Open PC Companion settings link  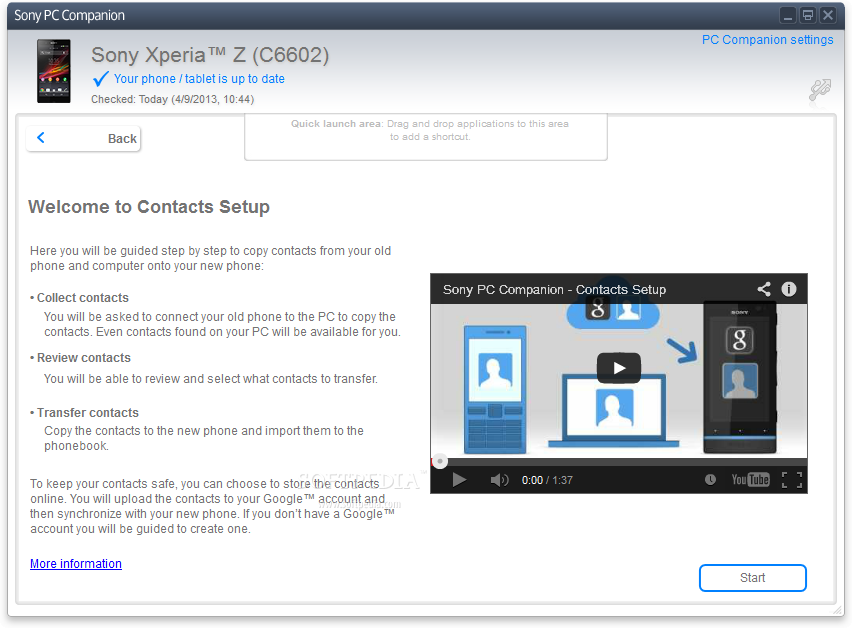click(767, 40)
